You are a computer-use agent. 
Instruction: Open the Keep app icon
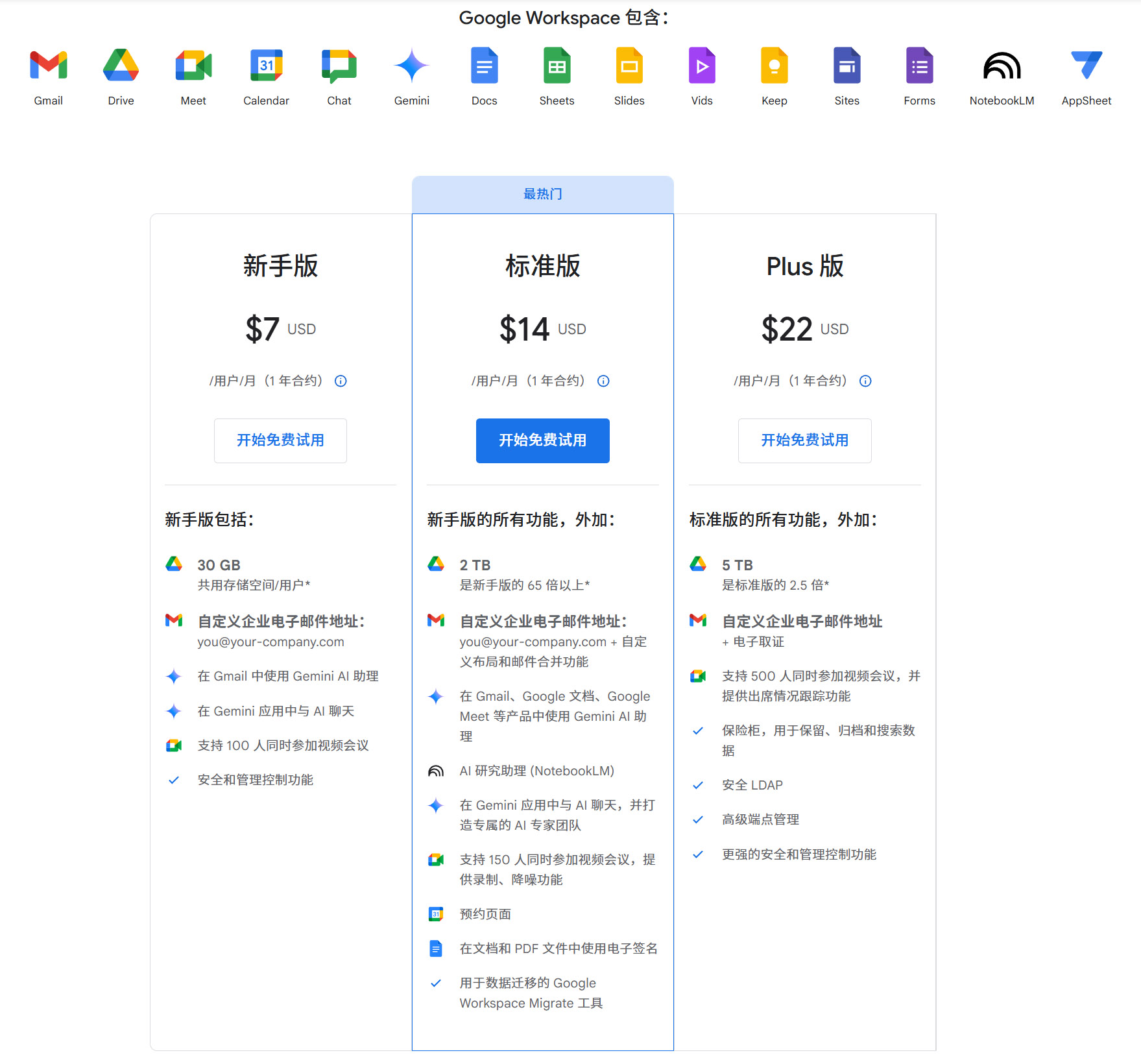click(x=775, y=66)
